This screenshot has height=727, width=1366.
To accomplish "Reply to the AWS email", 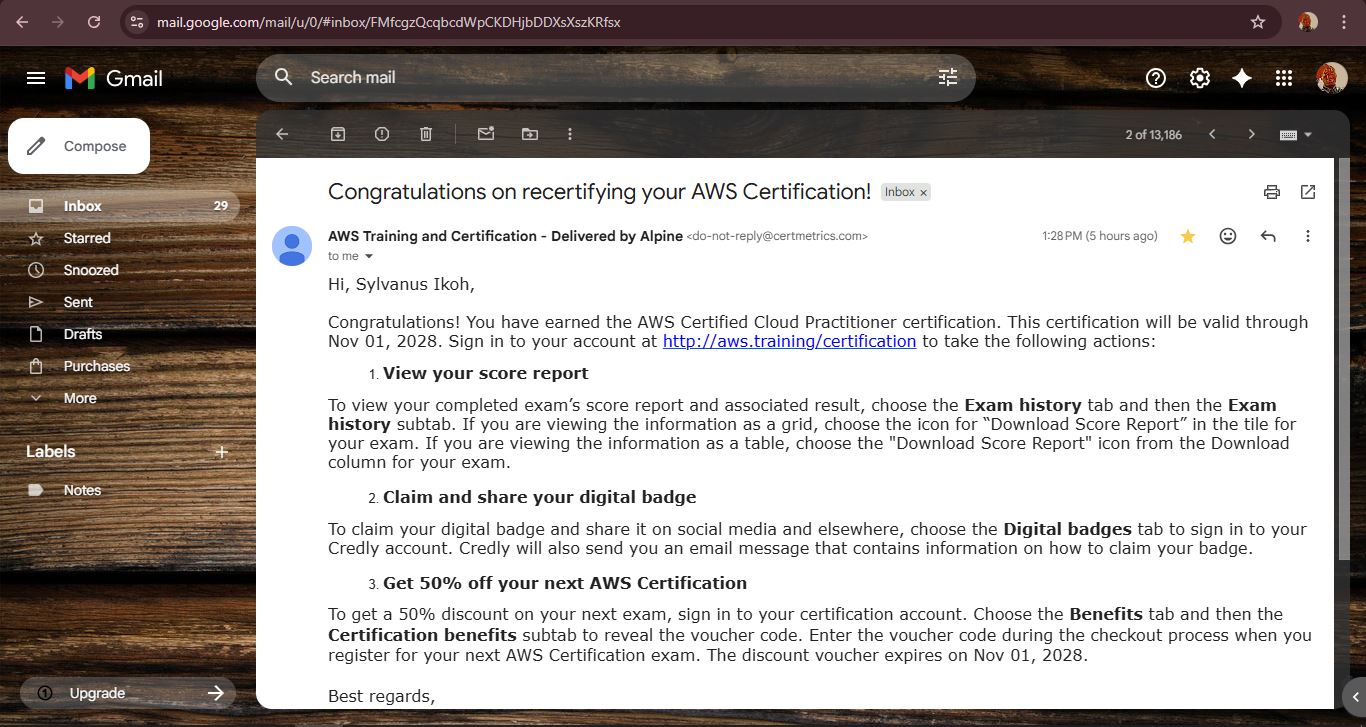I will pos(1268,236).
